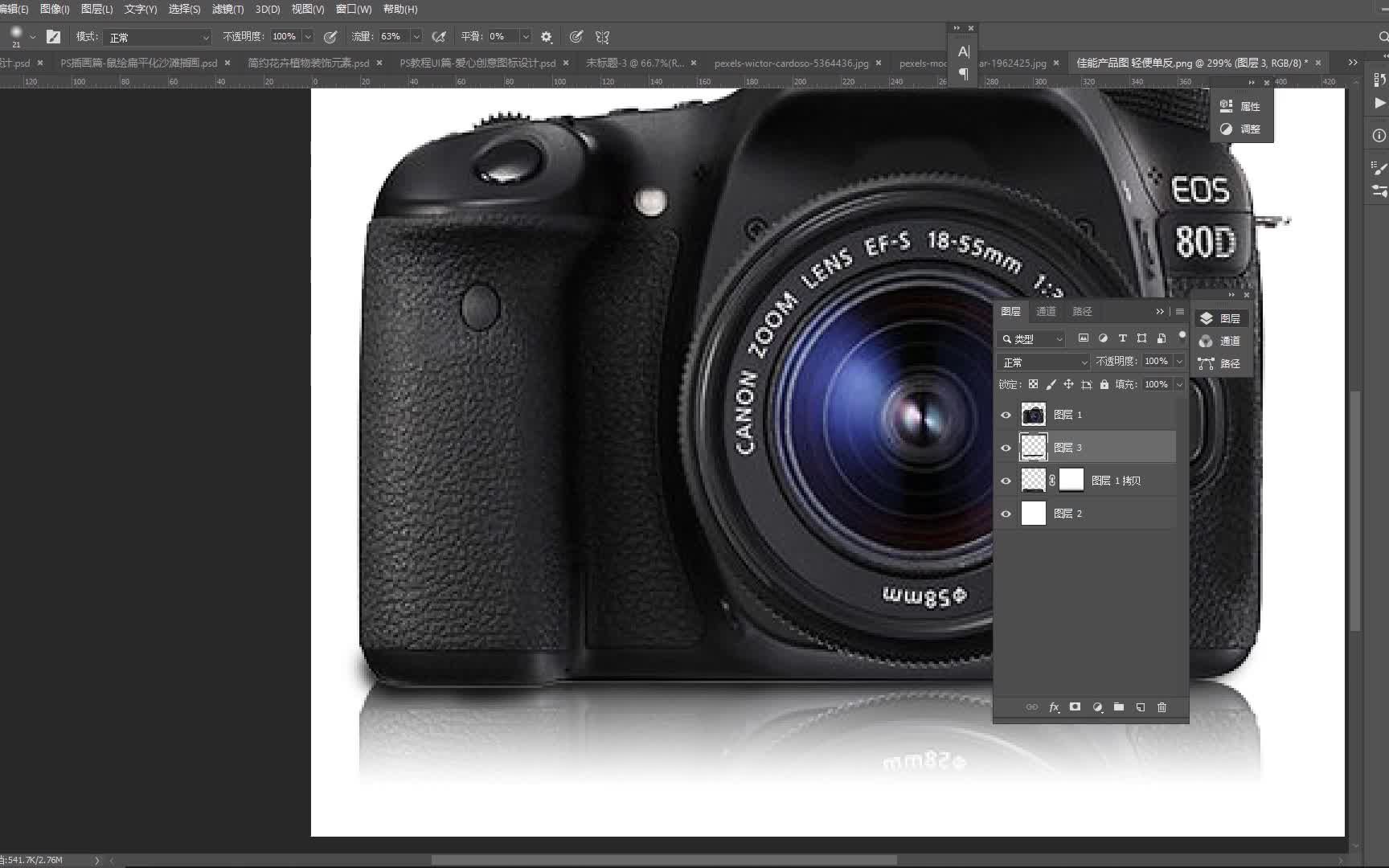Hide layer 图层 2 visibility eye
Image resolution: width=1389 pixels, height=868 pixels.
tap(1006, 514)
